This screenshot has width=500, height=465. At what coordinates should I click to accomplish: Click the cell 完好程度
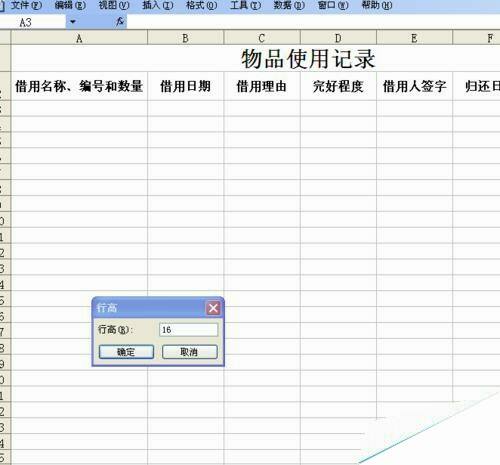coord(338,86)
